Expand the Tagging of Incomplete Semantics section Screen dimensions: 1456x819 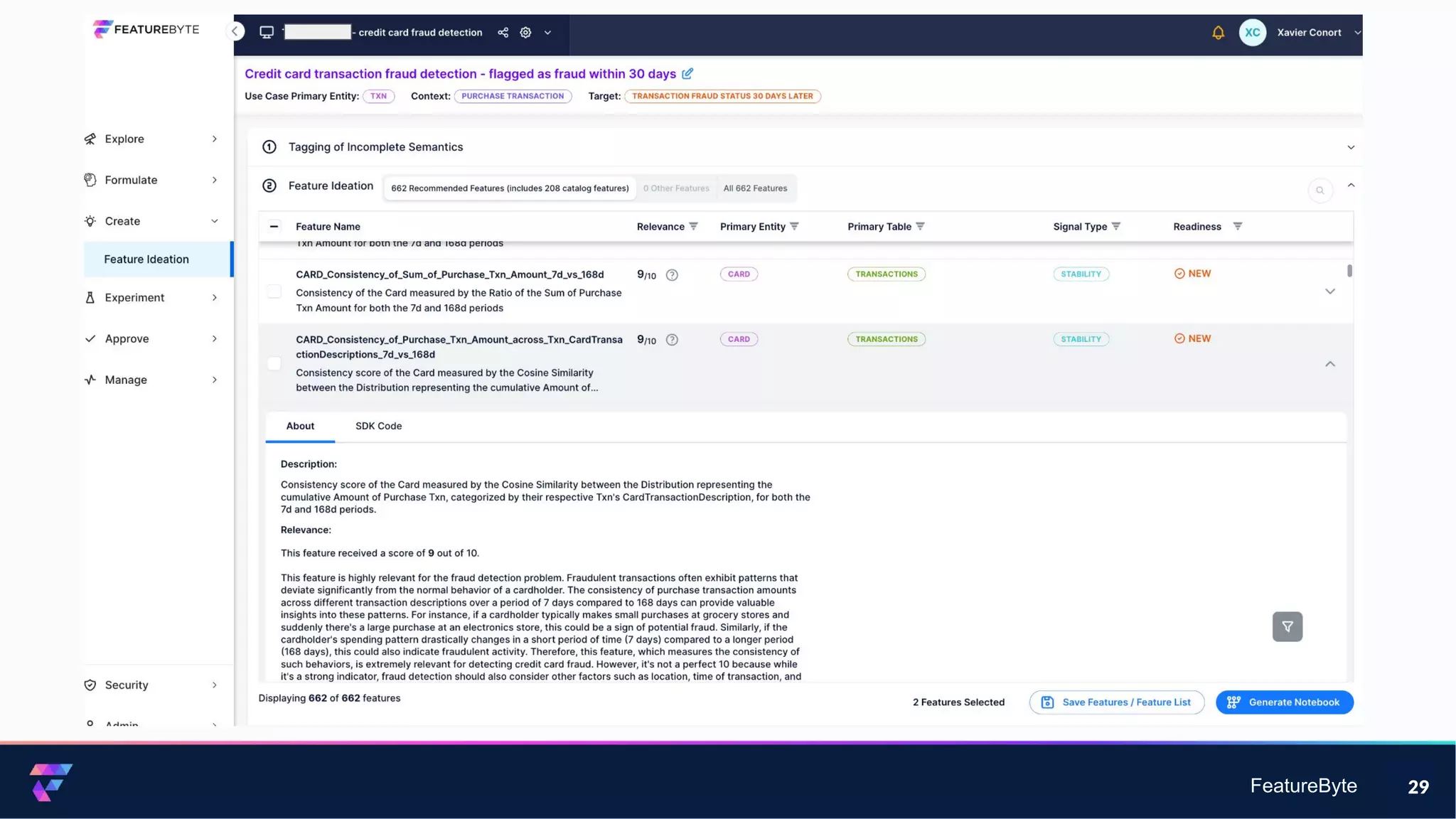click(x=1350, y=148)
